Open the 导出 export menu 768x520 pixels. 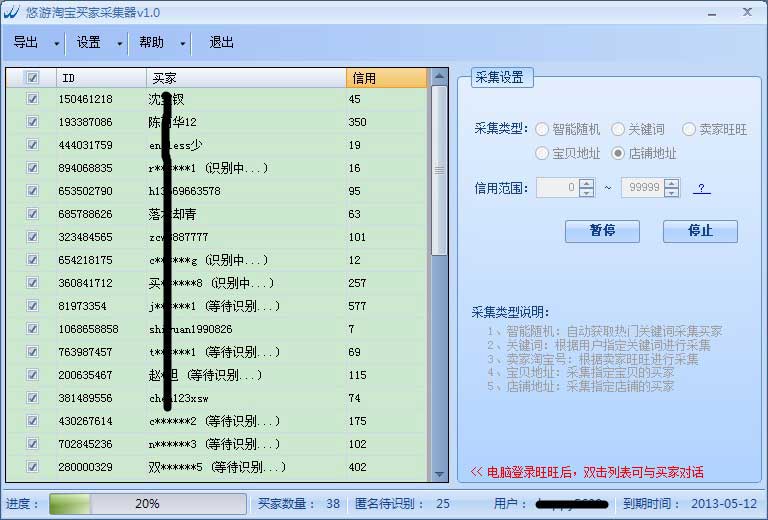coord(25,43)
